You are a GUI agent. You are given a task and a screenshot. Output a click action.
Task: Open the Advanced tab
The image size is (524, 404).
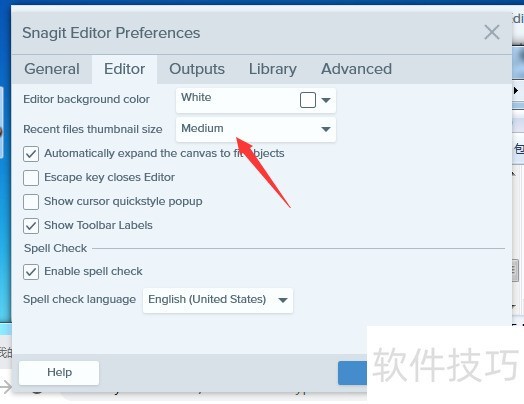[356, 69]
